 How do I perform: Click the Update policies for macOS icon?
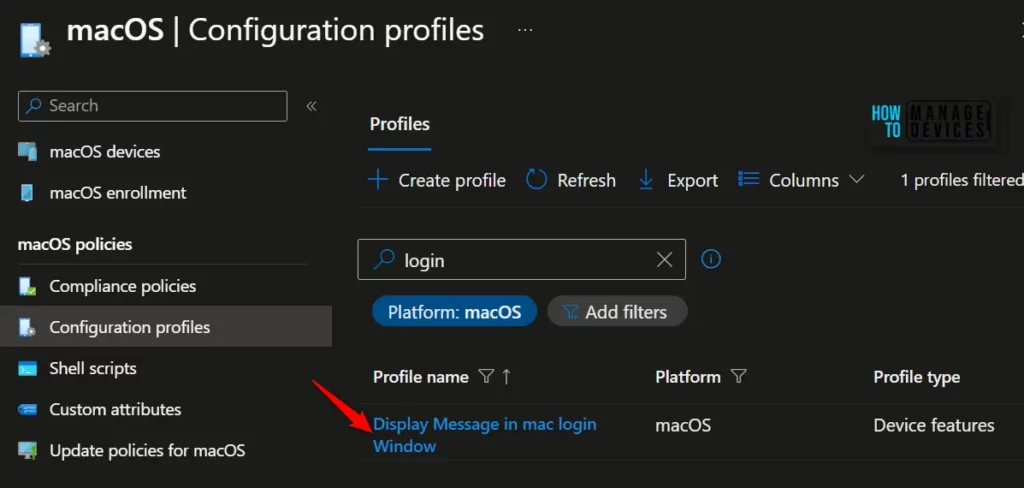[27, 450]
